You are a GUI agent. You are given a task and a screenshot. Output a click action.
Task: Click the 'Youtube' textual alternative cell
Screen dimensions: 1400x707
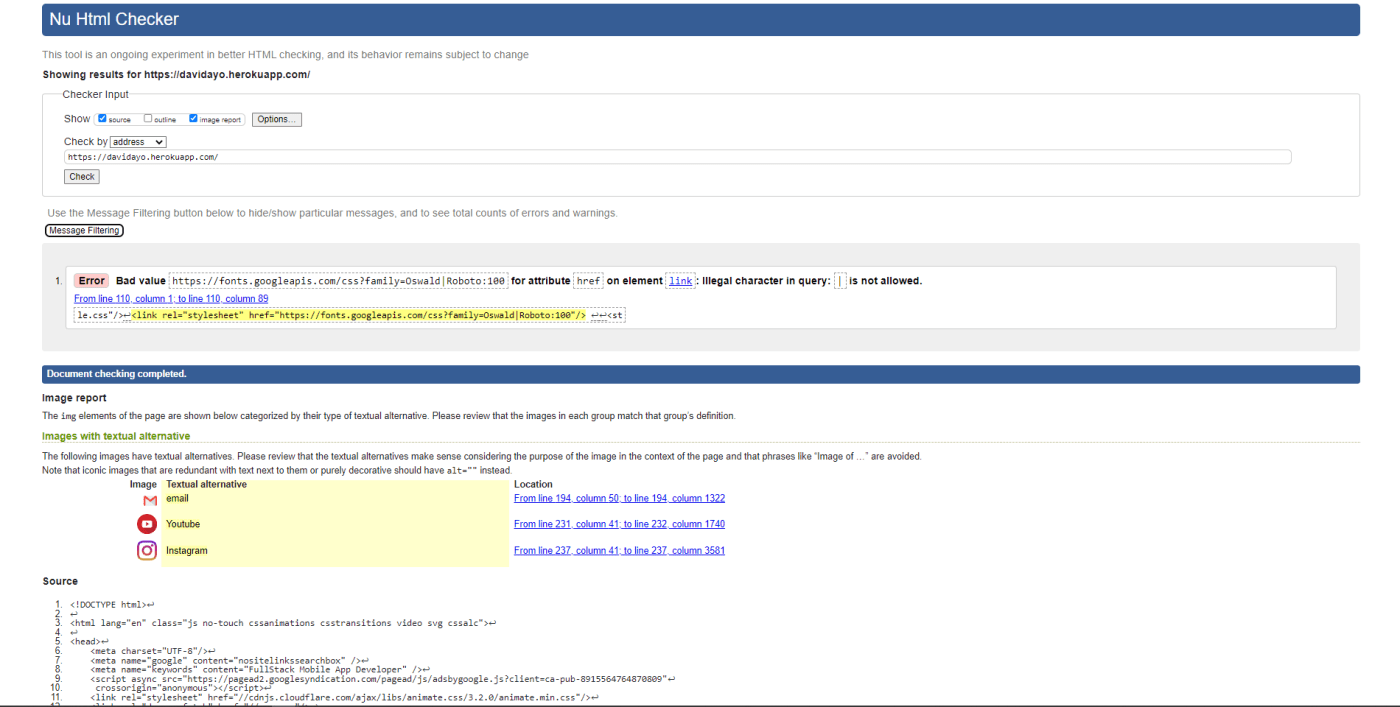[336, 524]
